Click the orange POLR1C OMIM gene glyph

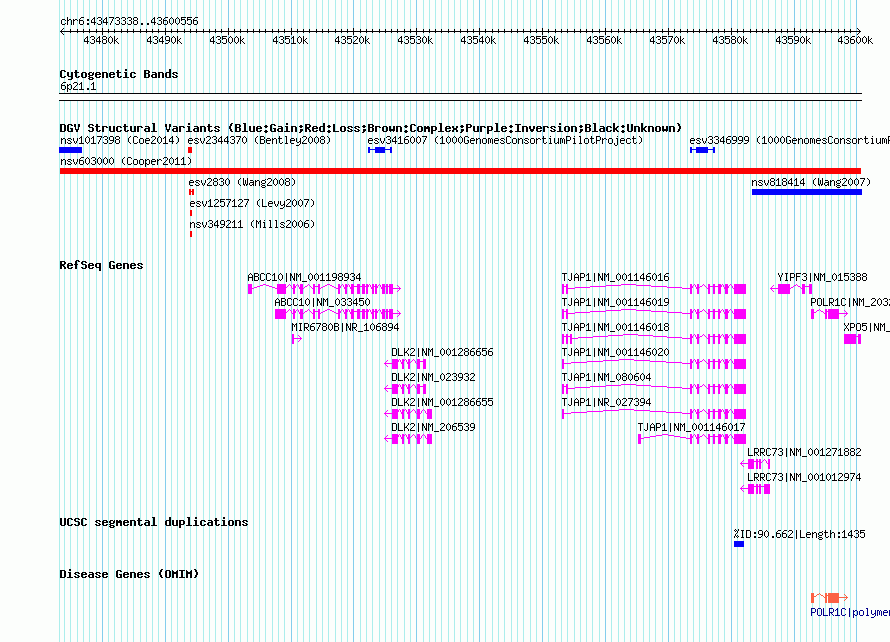(x=829, y=598)
